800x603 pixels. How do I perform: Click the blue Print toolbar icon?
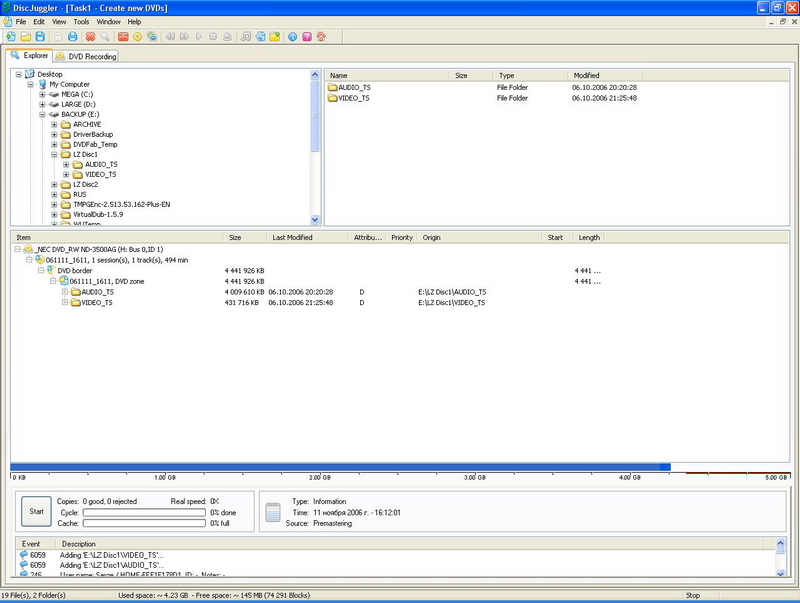[x=73, y=37]
